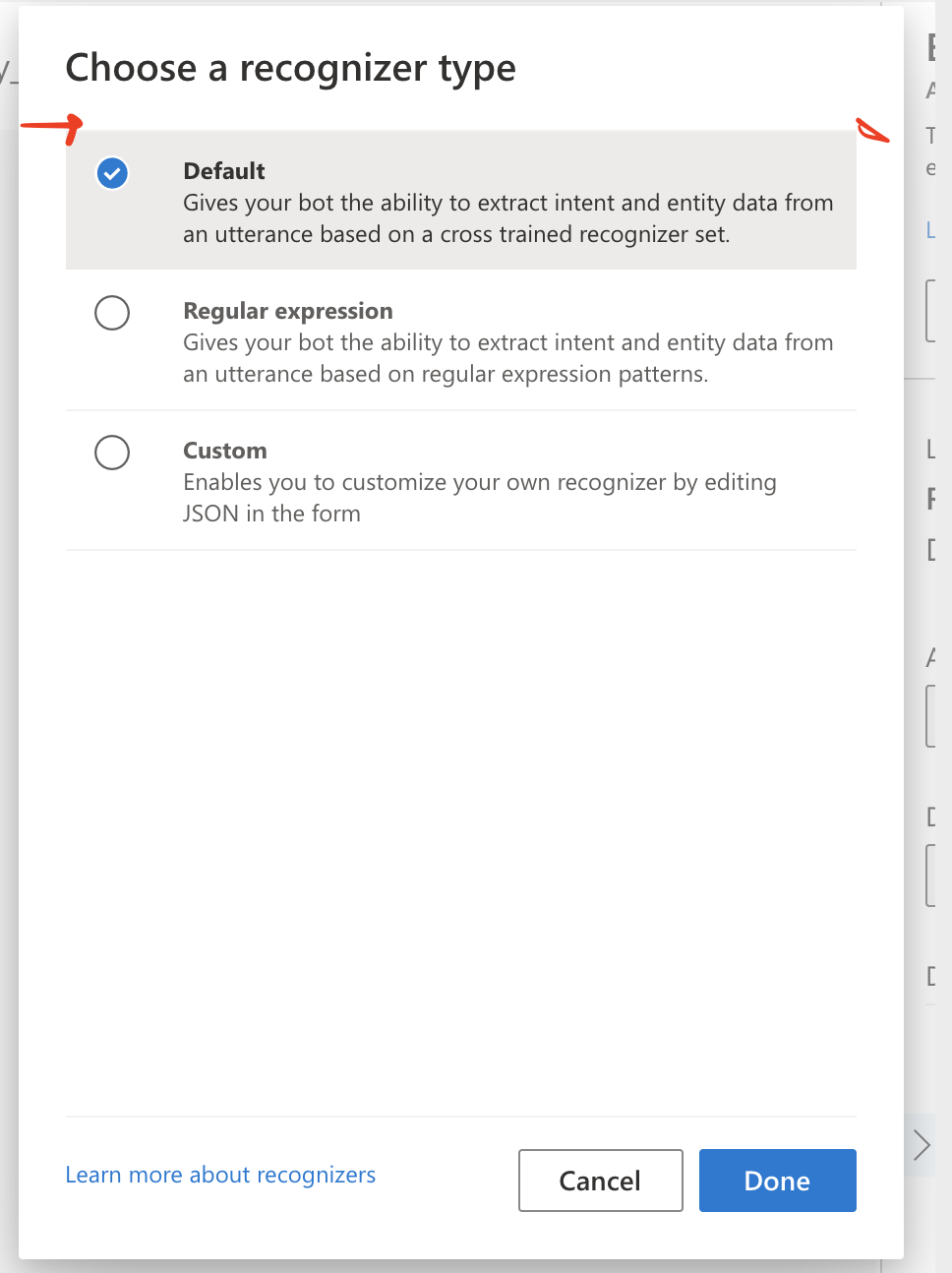Image resolution: width=952 pixels, height=1273 pixels.
Task: Click the Custom description about editing JSON
Action: click(x=480, y=497)
